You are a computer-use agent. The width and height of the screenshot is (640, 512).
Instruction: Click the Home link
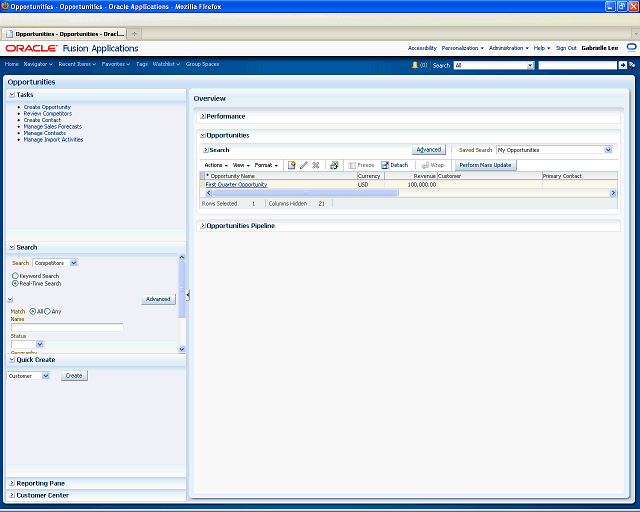tap(11, 64)
